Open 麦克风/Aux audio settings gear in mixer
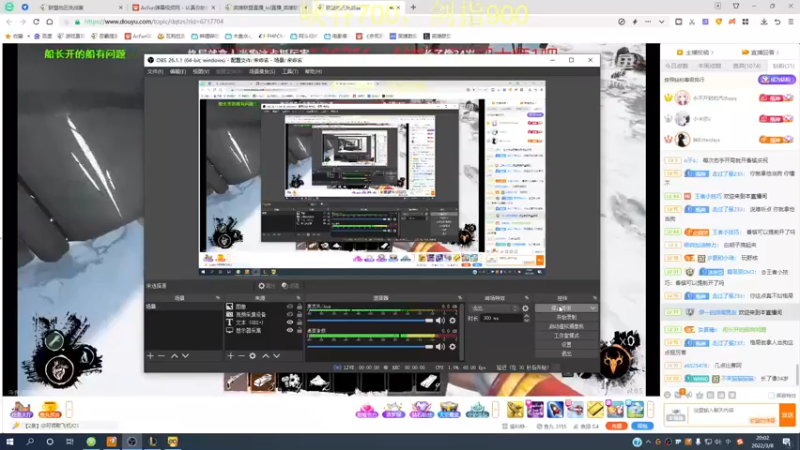Image resolution: width=800 pixels, height=450 pixels. tap(453, 320)
